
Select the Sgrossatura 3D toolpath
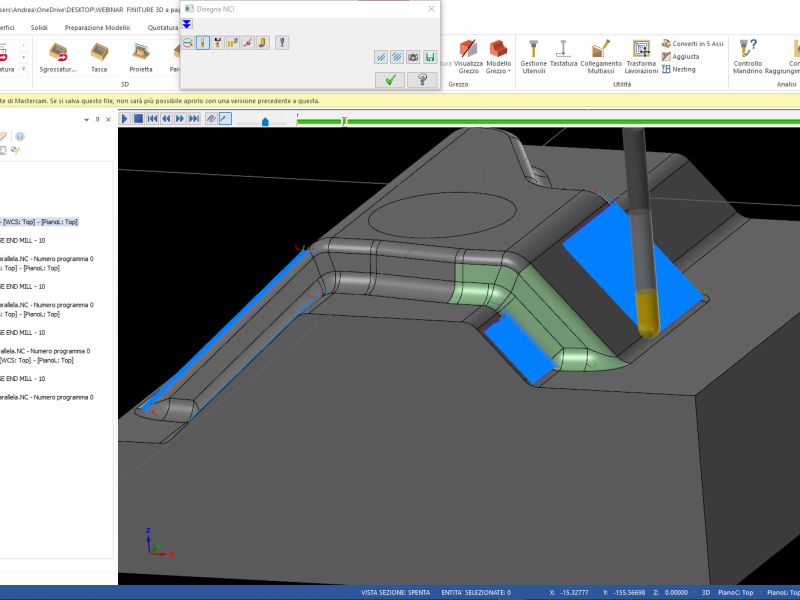58,58
